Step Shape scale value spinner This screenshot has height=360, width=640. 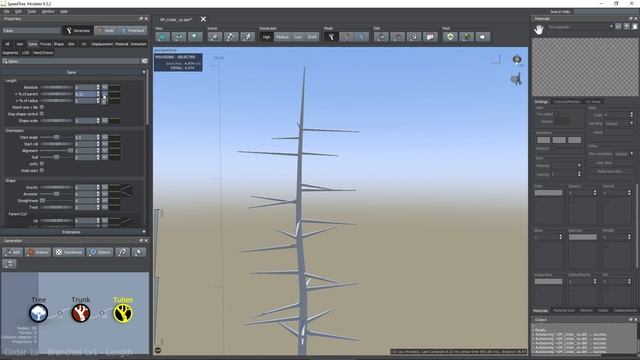point(98,121)
